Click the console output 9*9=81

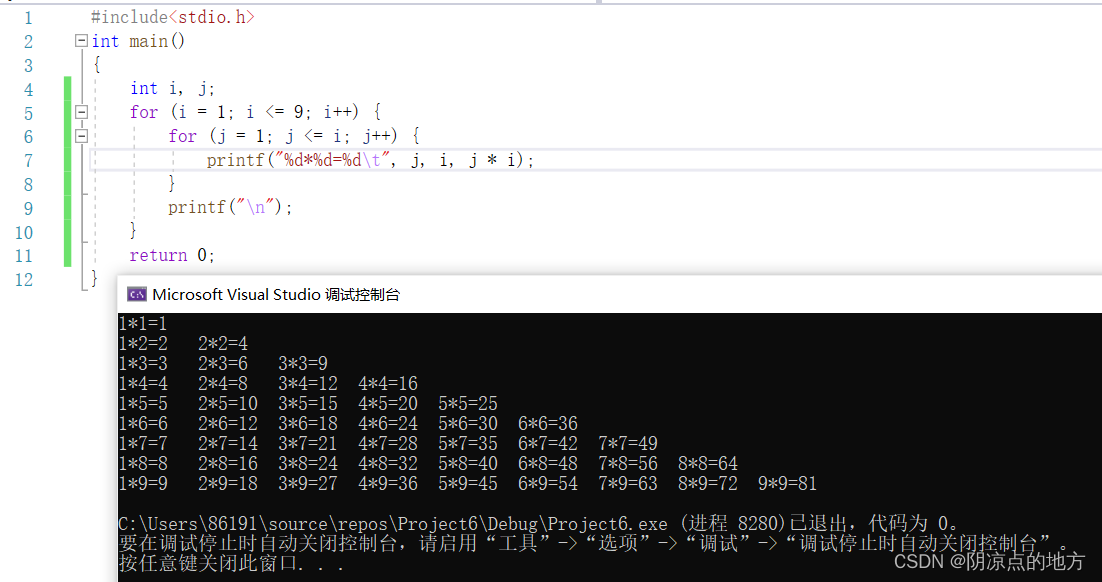(788, 484)
